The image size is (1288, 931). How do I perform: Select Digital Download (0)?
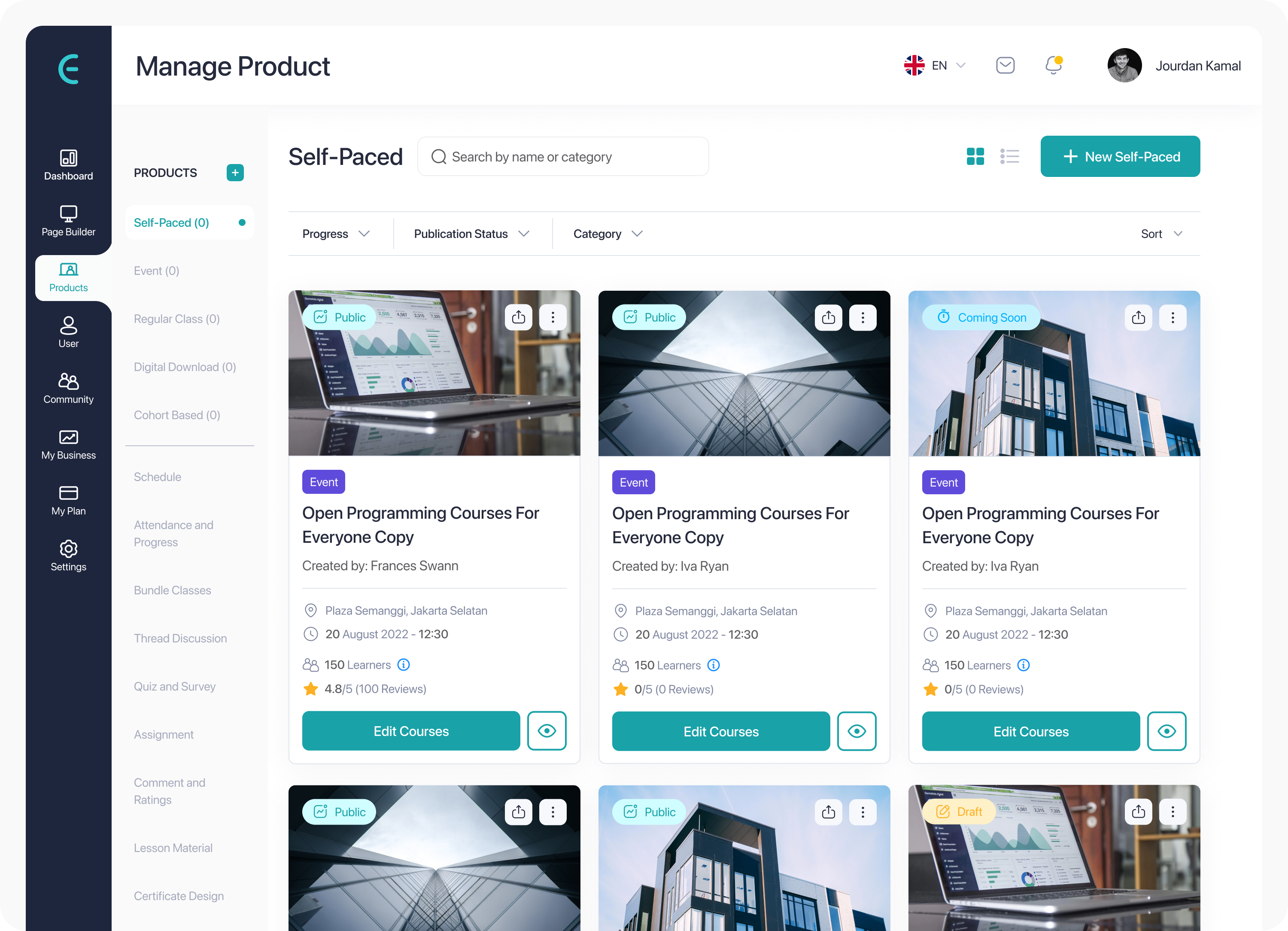point(185,367)
